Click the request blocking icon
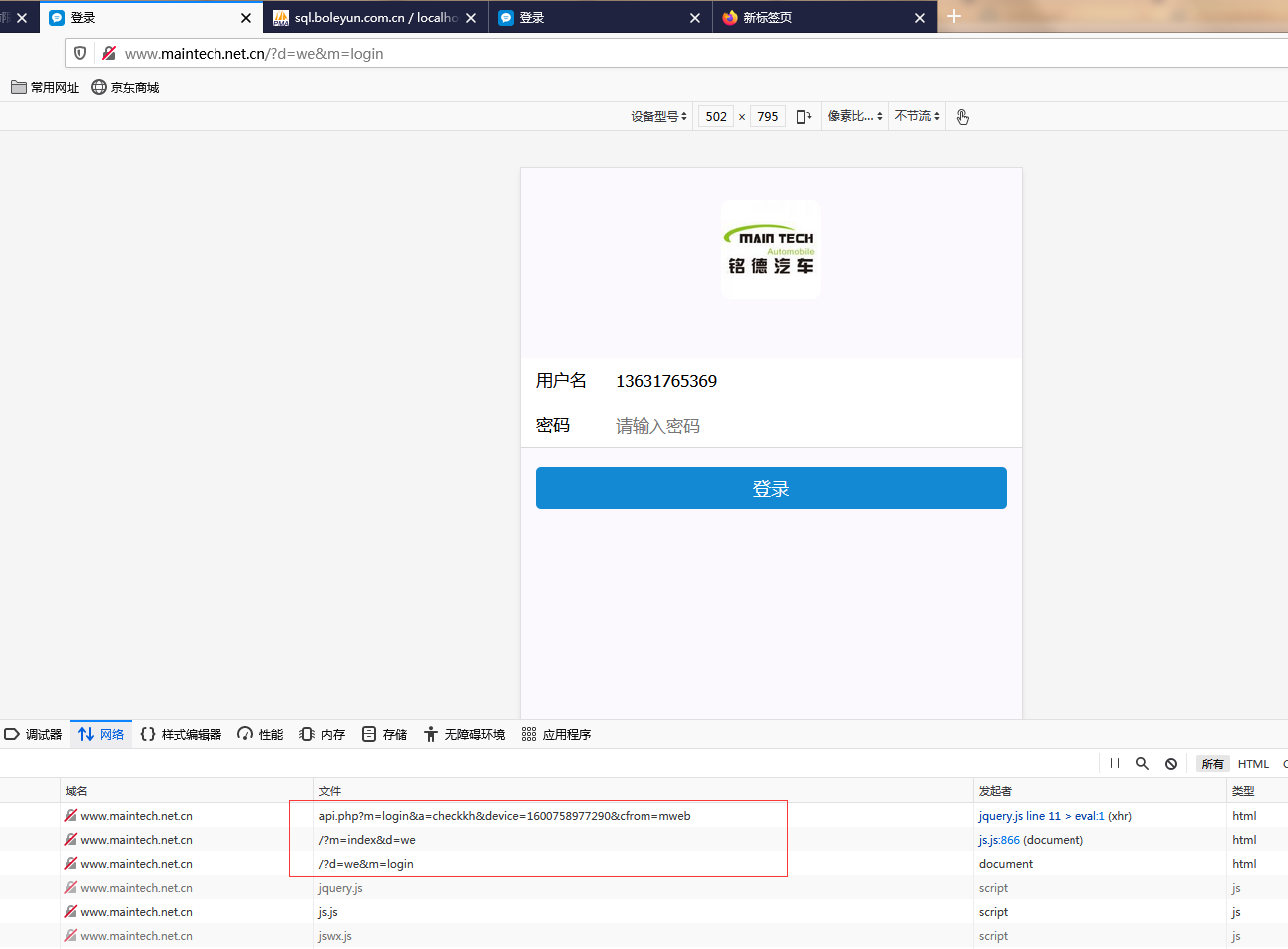Screen dimensions: 1288x949 click(x=1171, y=763)
